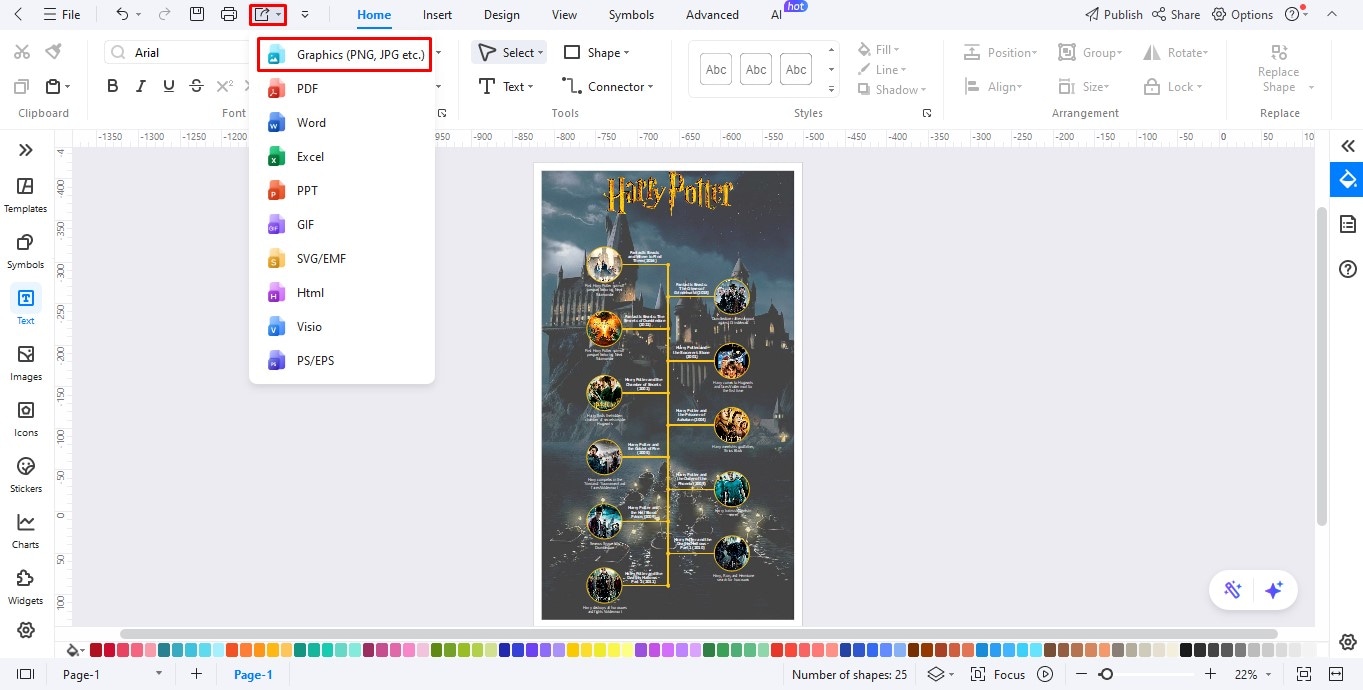This screenshot has width=1363, height=690.
Task: Open the page list panel icon
Action: point(25,674)
